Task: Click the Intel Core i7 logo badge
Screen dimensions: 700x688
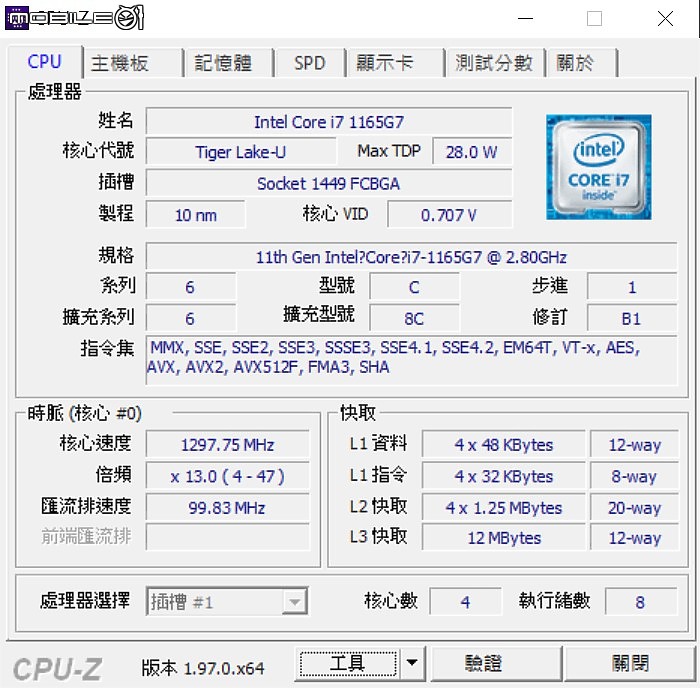Action: tap(598, 167)
